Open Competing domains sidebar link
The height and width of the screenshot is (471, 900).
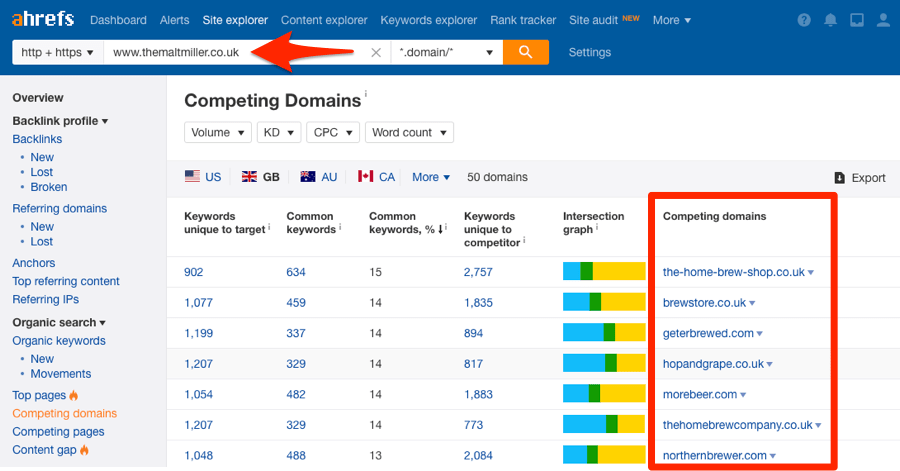(x=65, y=413)
